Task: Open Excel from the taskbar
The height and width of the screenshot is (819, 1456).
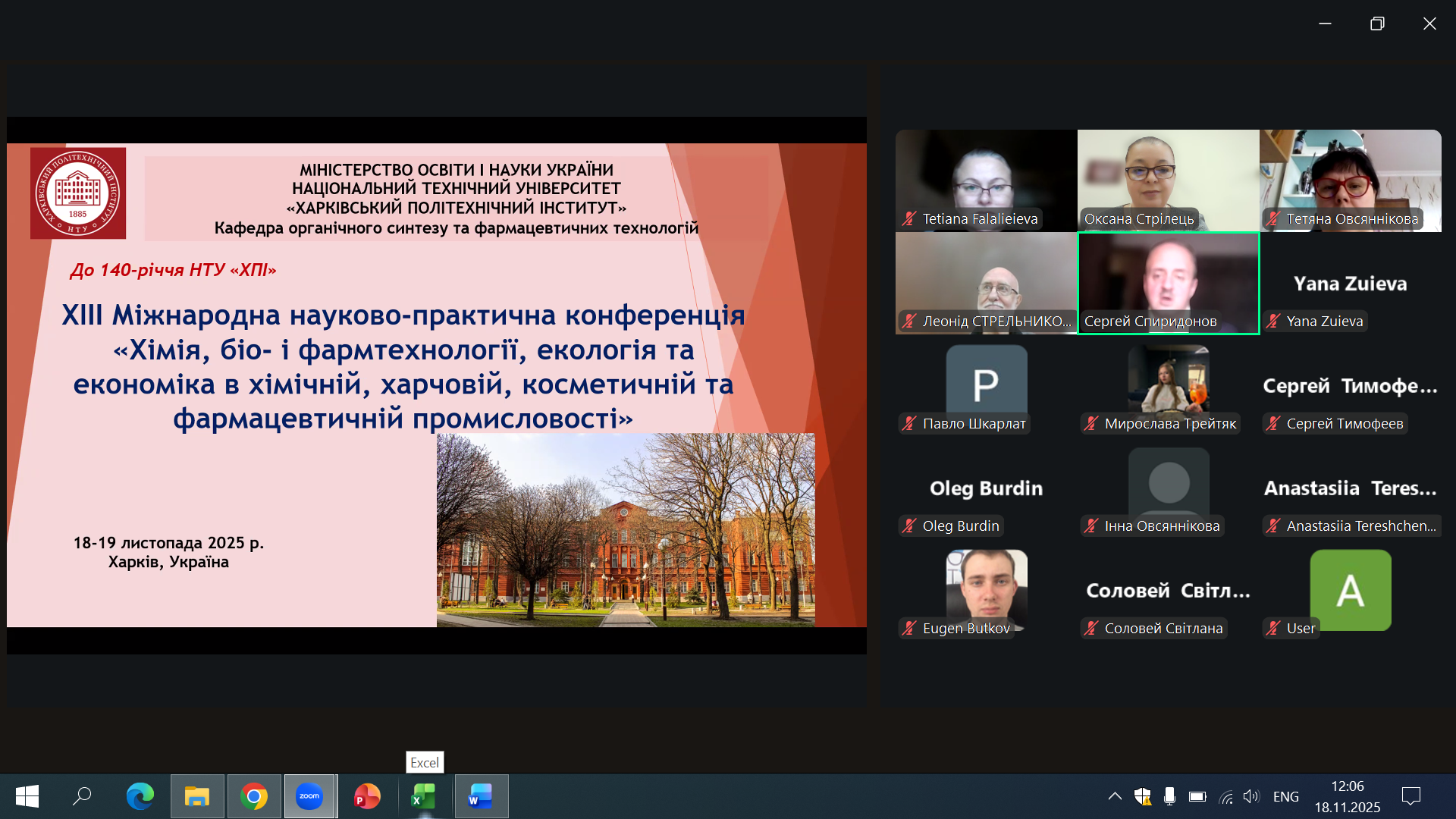Action: pyautogui.click(x=424, y=796)
